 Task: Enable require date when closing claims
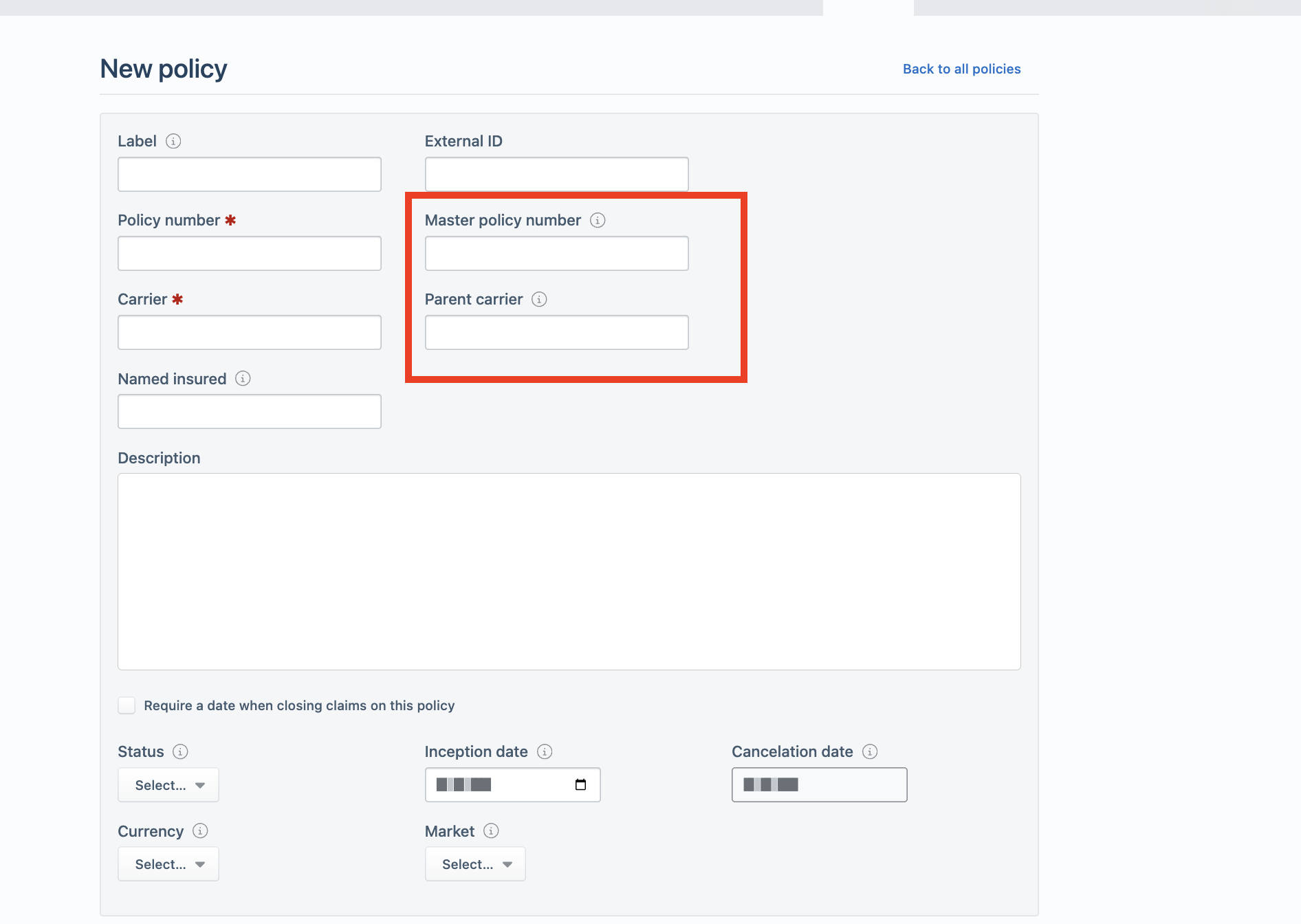click(x=127, y=705)
